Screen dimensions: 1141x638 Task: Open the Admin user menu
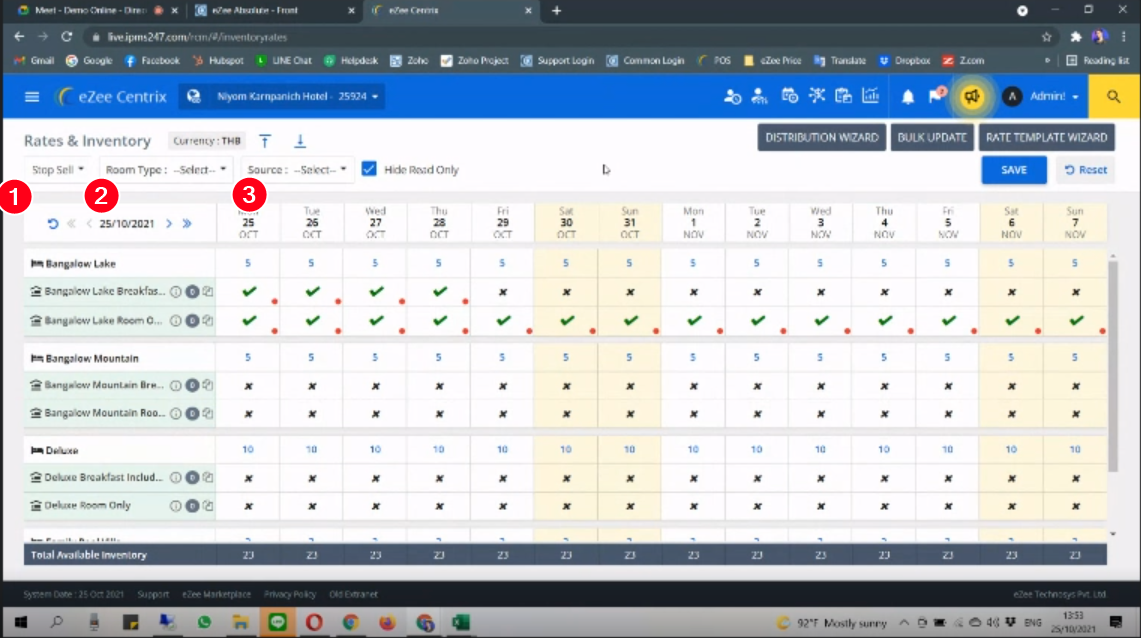1044,97
